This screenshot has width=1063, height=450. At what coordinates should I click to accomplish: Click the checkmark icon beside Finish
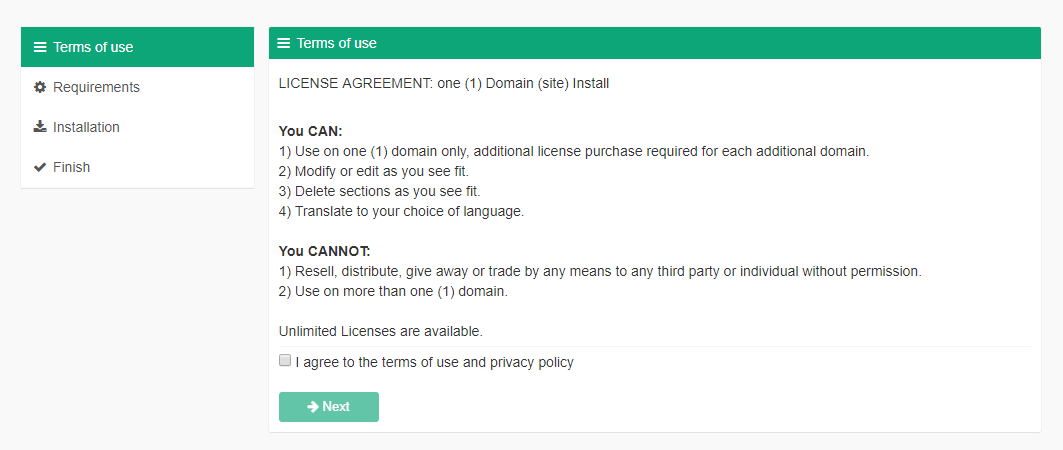point(40,167)
